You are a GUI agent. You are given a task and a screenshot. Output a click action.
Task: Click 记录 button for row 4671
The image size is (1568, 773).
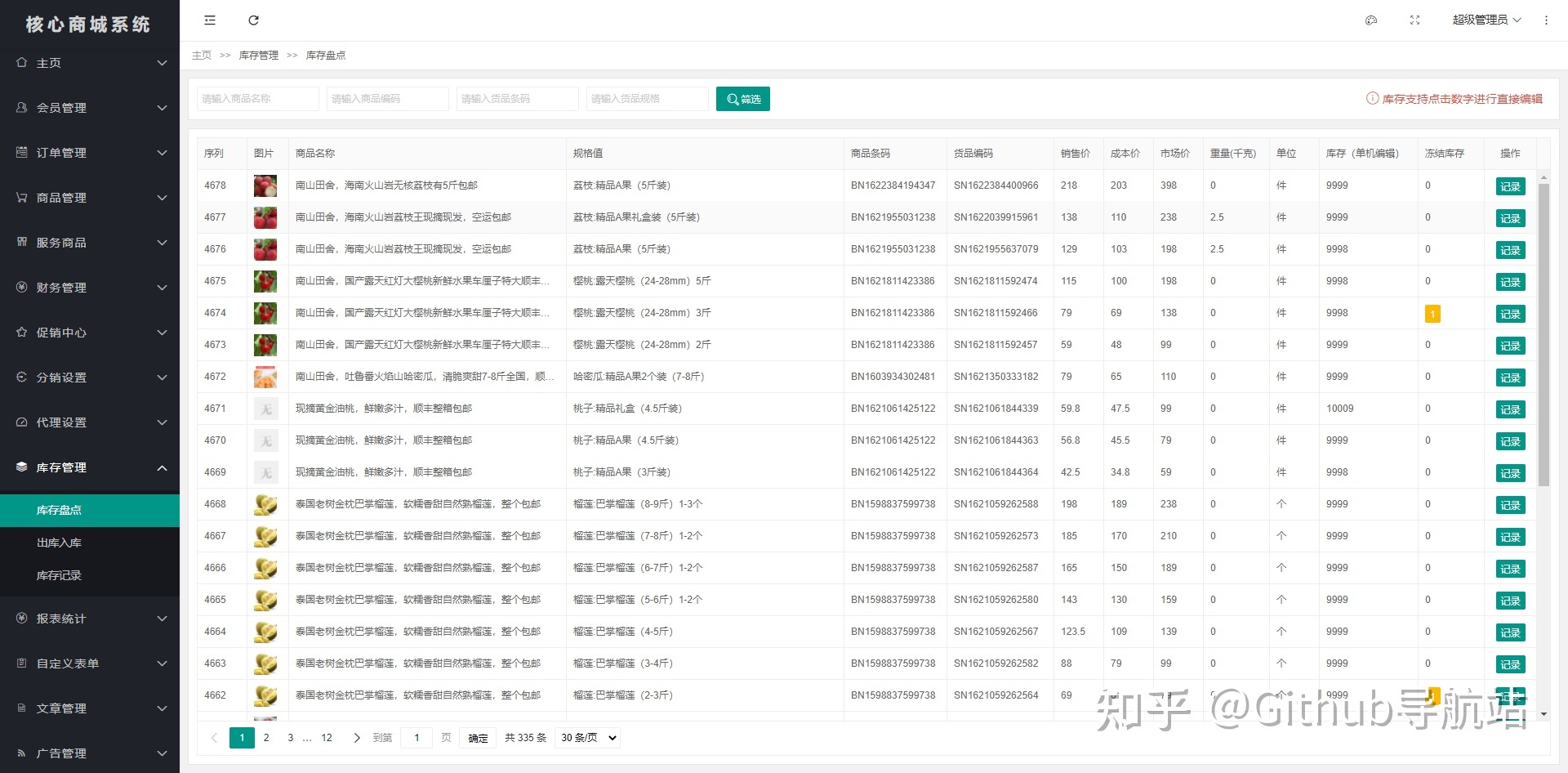(1510, 409)
